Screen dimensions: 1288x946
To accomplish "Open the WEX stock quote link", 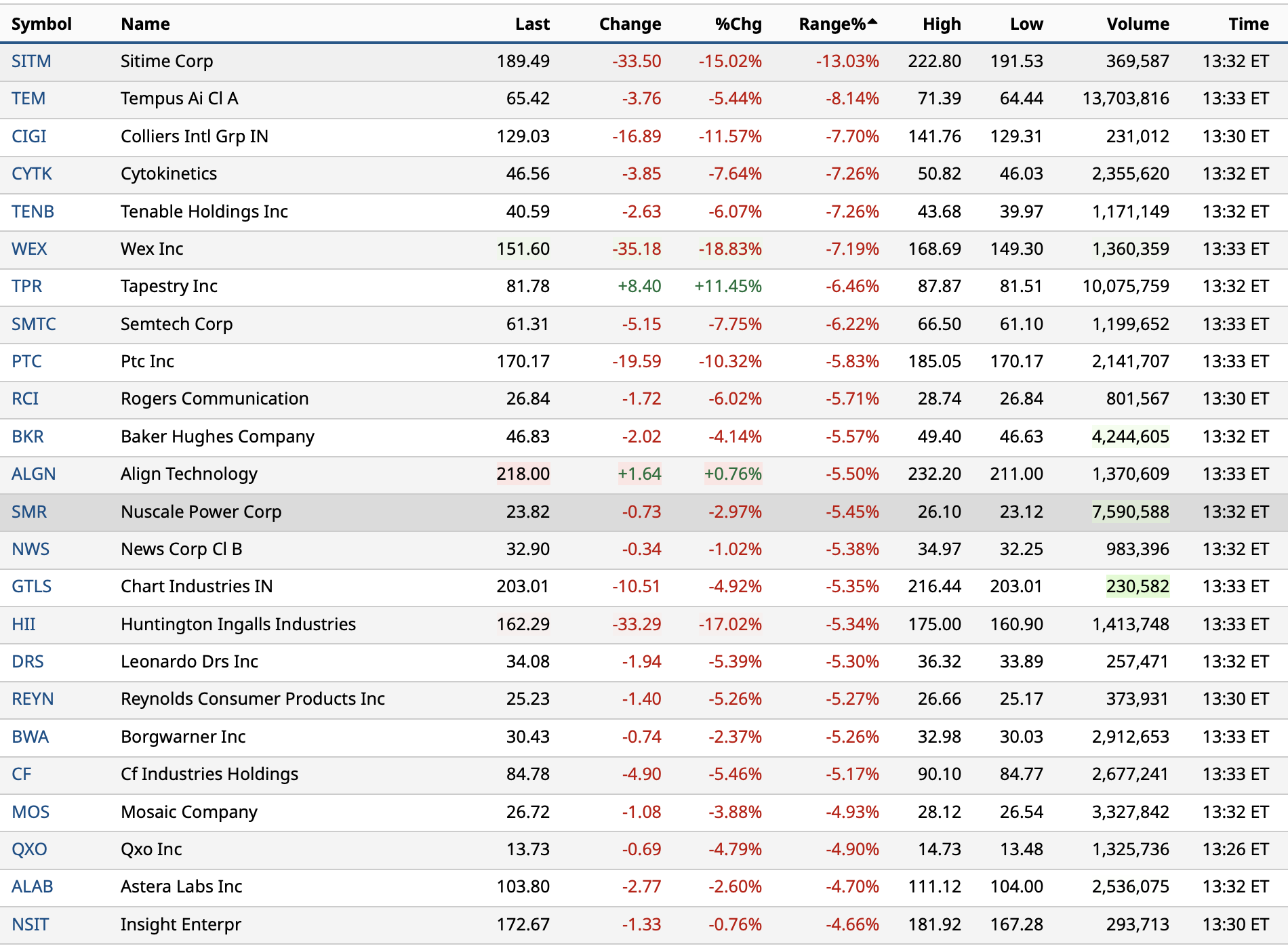I will 29,249.
